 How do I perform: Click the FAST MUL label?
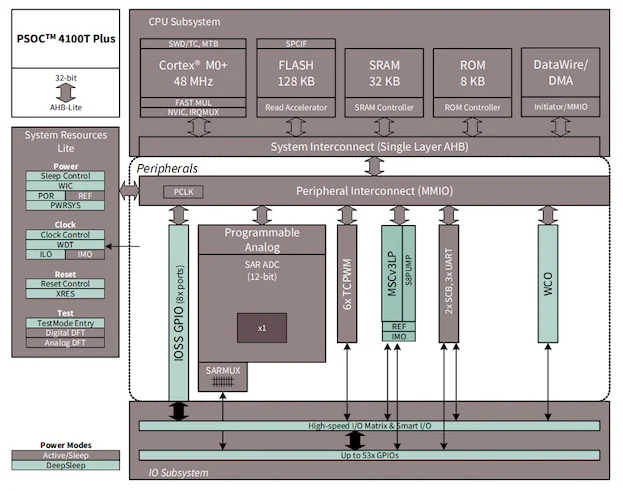point(193,102)
